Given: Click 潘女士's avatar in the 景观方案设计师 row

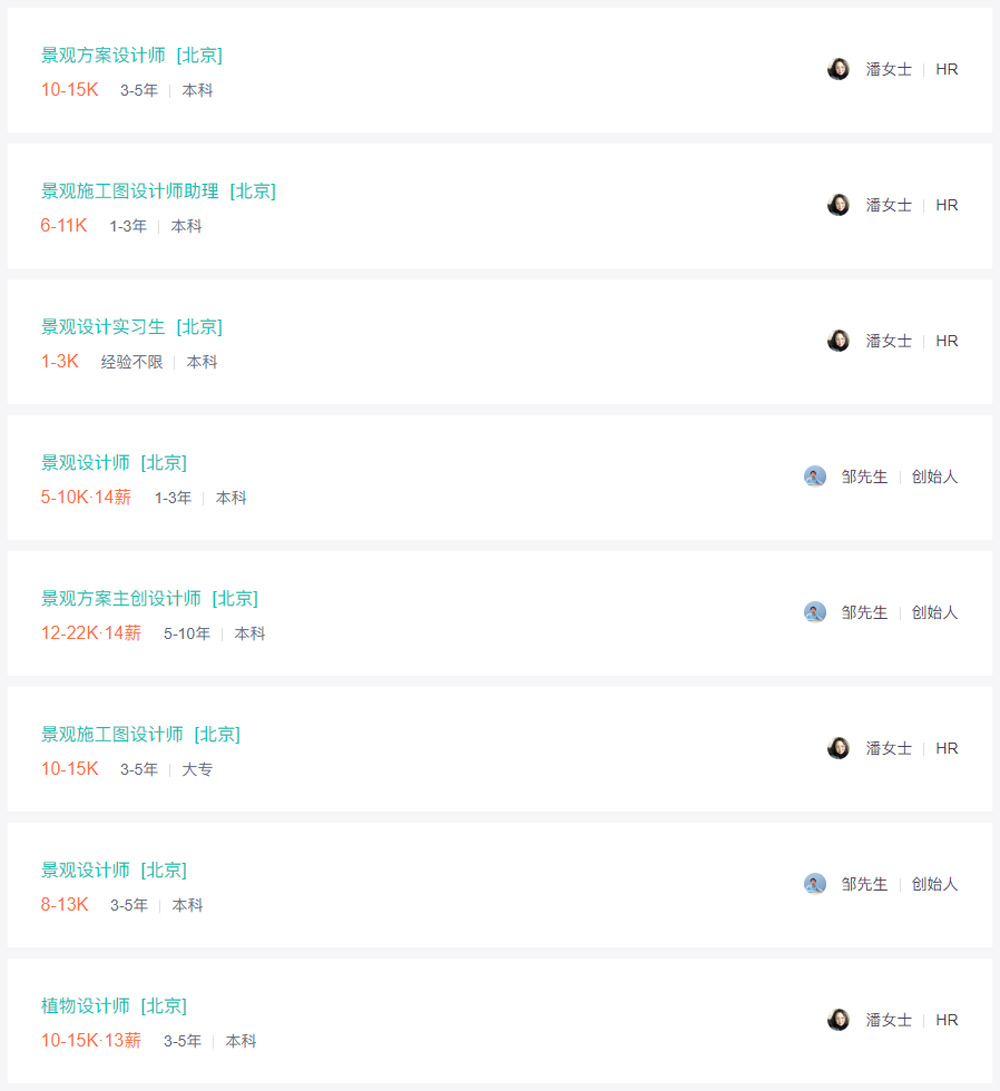Looking at the screenshot, I should pos(838,69).
